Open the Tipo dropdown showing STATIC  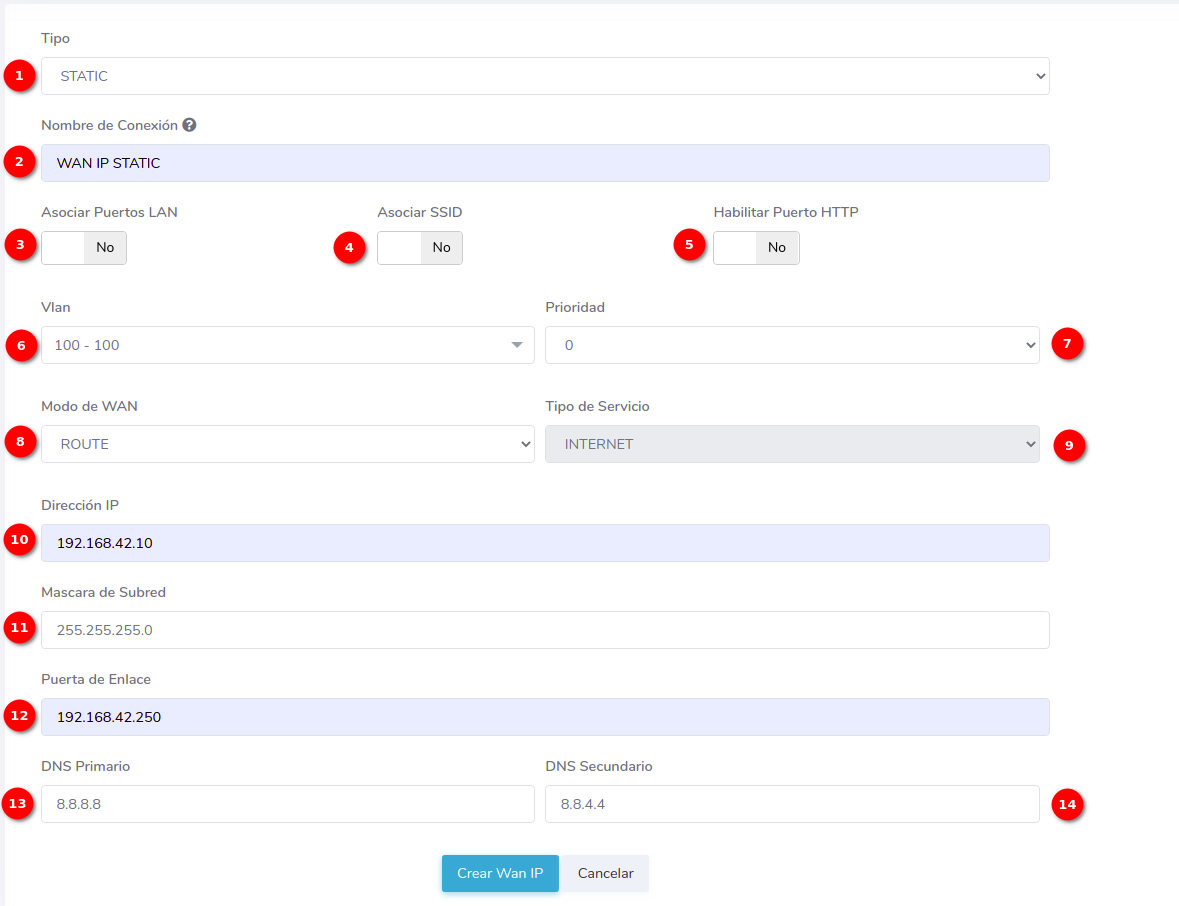coord(545,76)
